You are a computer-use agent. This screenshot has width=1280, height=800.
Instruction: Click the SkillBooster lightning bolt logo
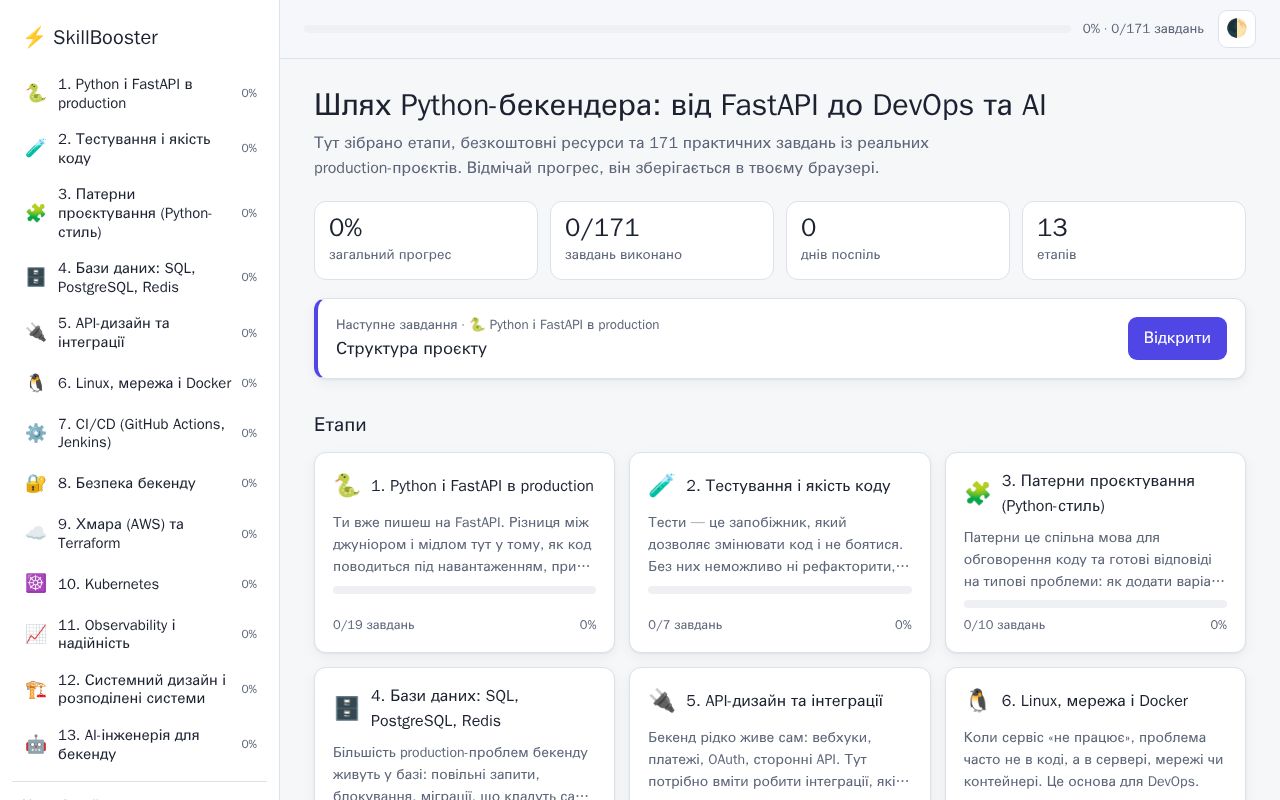click(34, 38)
